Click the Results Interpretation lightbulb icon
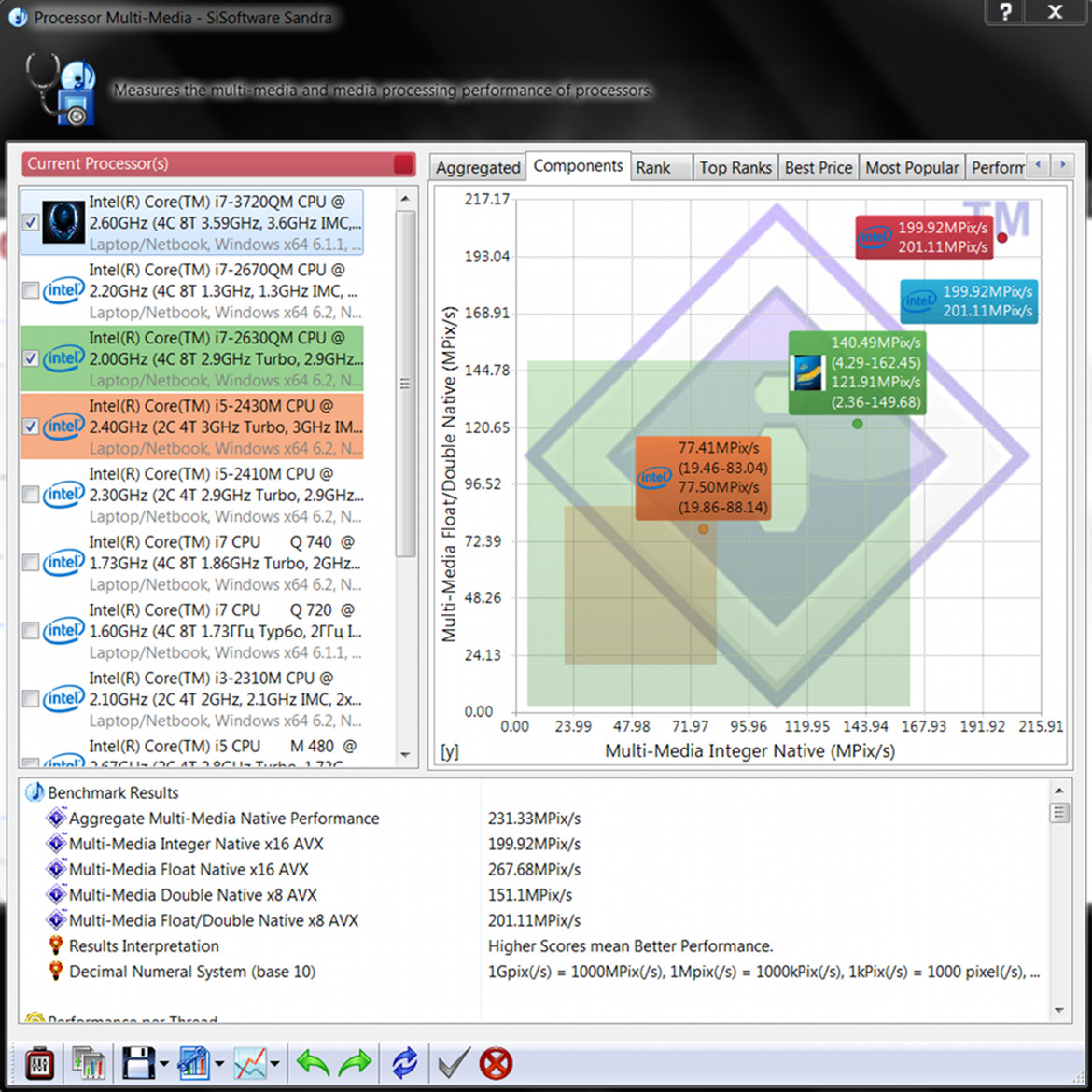This screenshot has height=1092, width=1092. click(x=56, y=945)
